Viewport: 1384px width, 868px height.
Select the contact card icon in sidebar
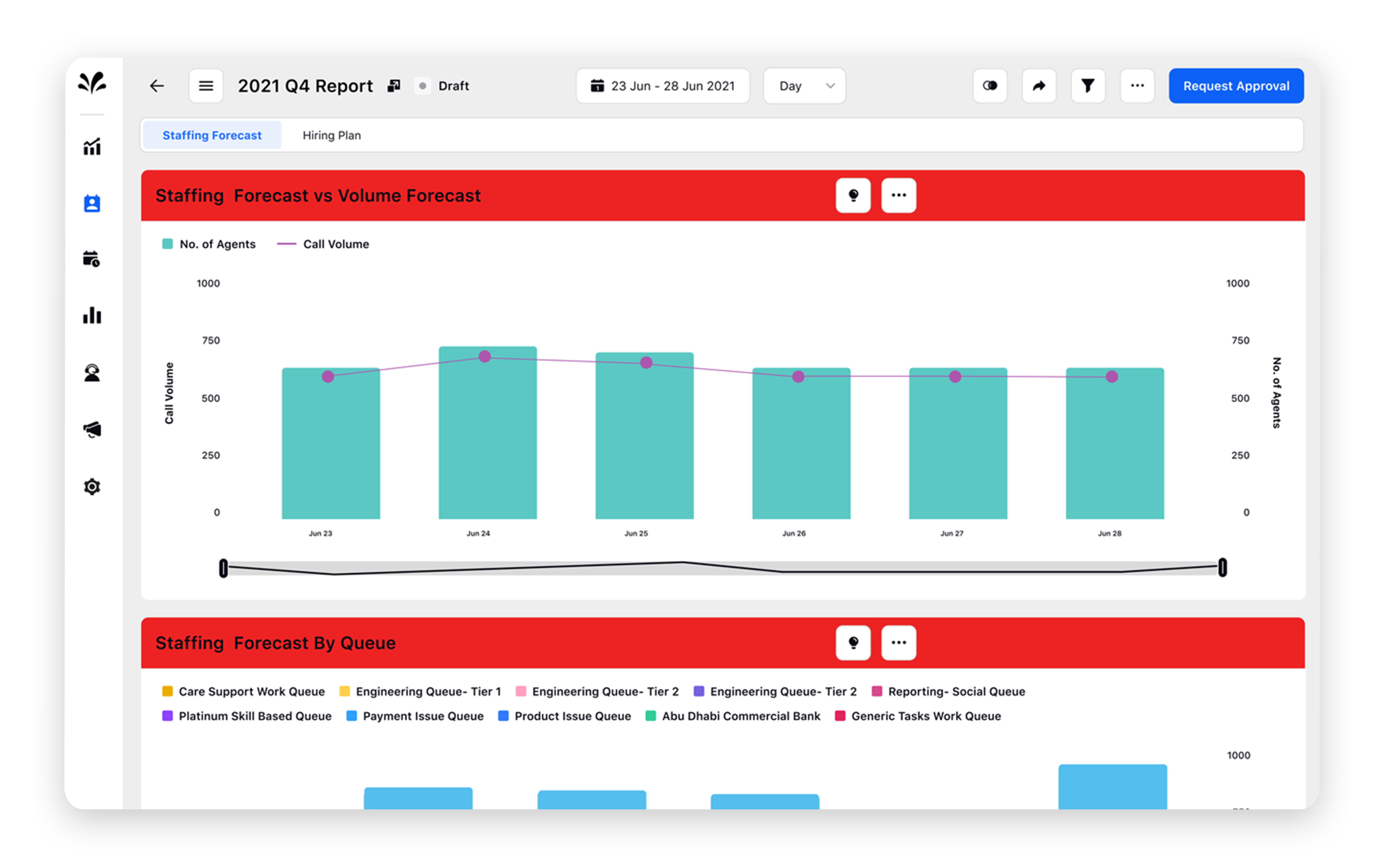(92, 203)
